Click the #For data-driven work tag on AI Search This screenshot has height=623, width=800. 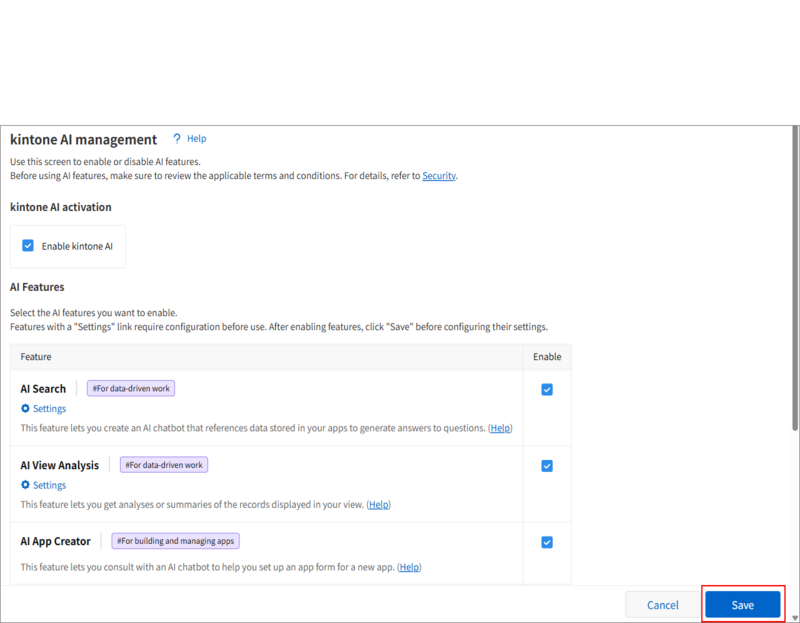coord(131,388)
